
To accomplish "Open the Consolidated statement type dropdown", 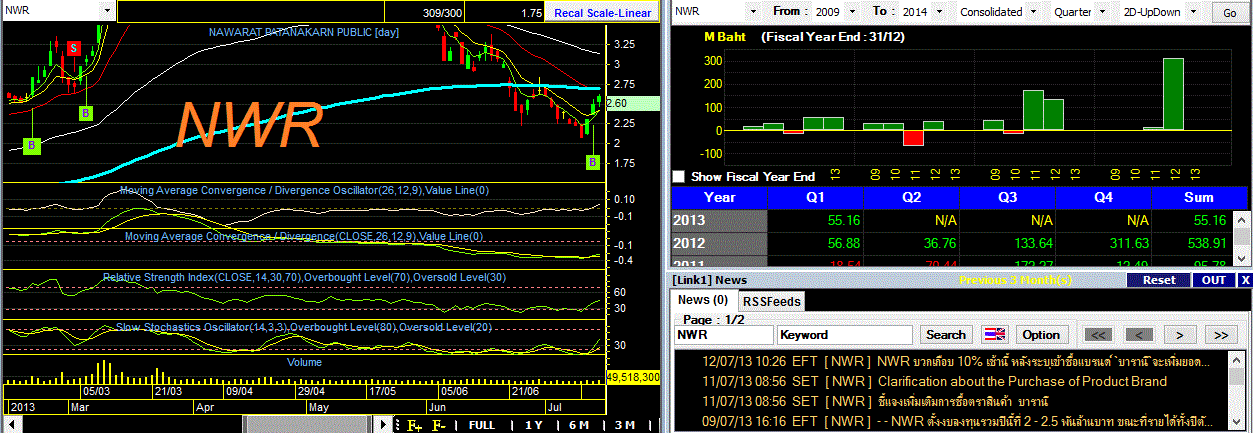I will coord(1035,12).
